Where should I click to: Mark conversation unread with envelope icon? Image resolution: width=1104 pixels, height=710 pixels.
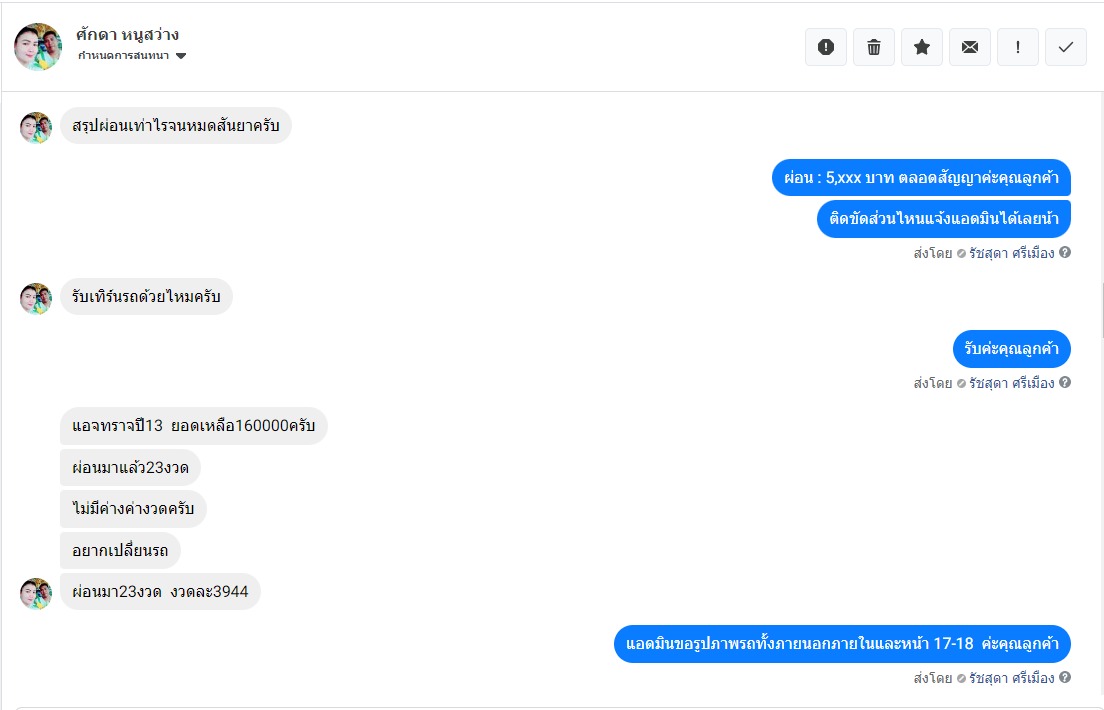pyautogui.click(x=970, y=47)
